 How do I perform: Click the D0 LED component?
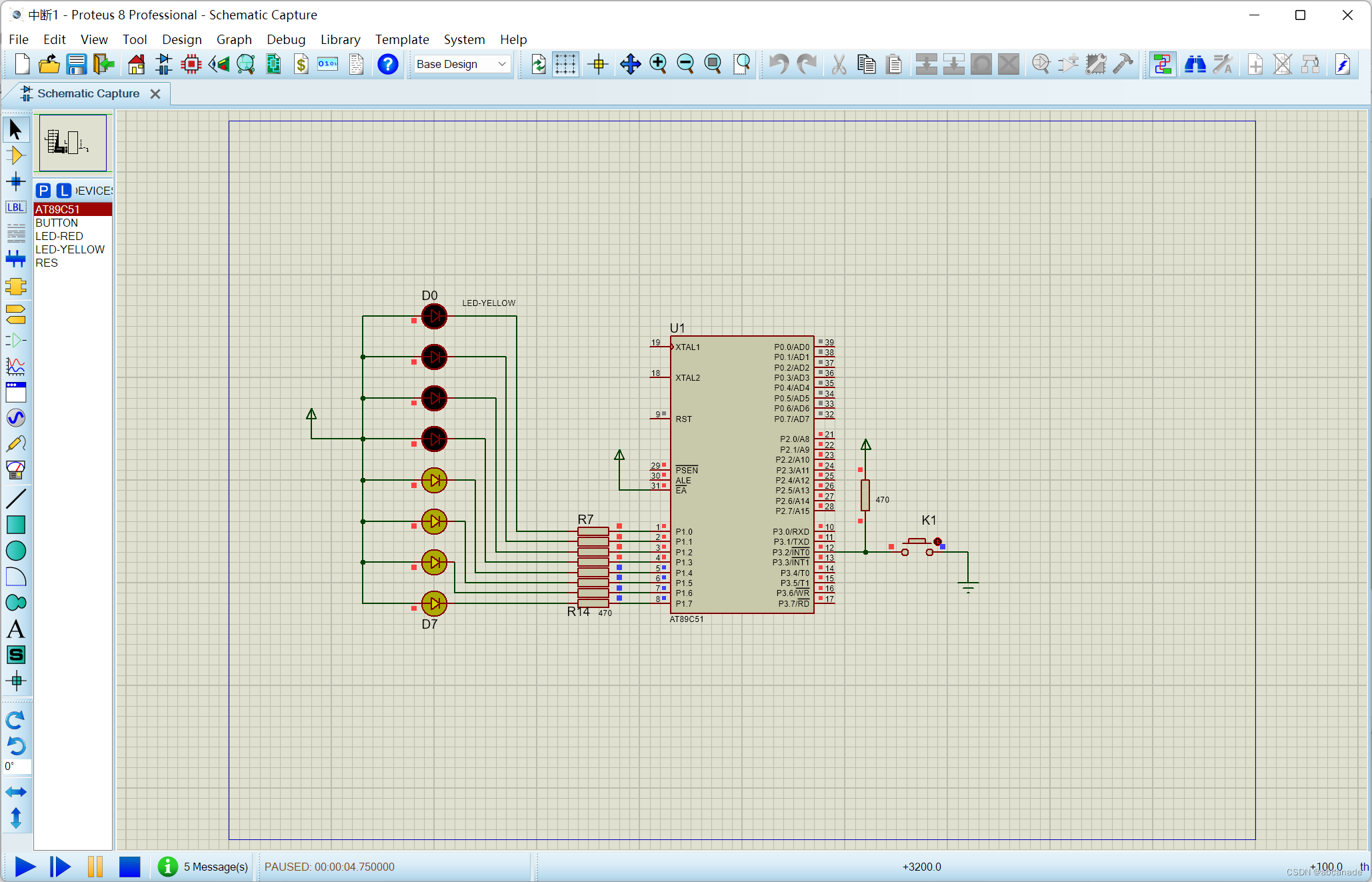click(434, 316)
